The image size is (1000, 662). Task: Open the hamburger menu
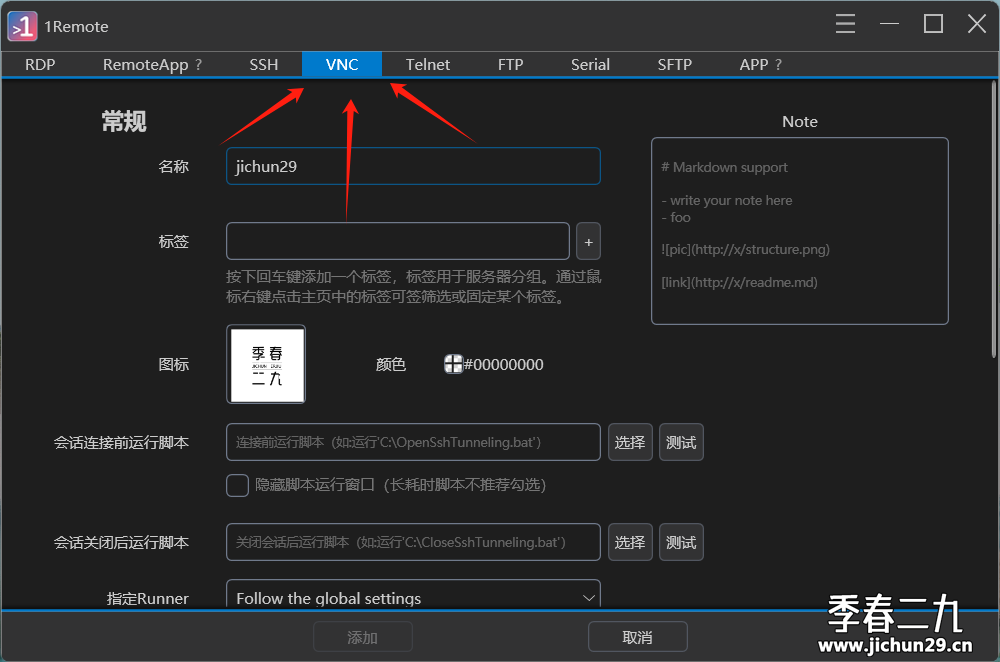tap(845, 25)
